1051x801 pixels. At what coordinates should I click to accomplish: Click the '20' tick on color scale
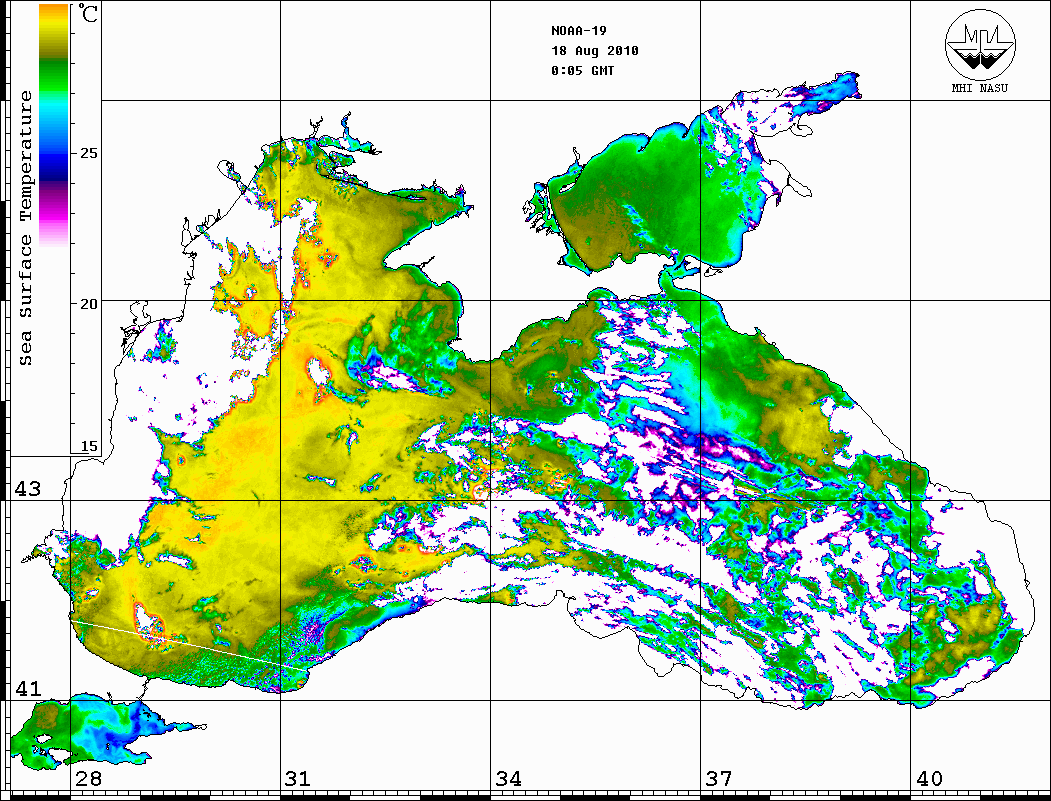[89, 304]
